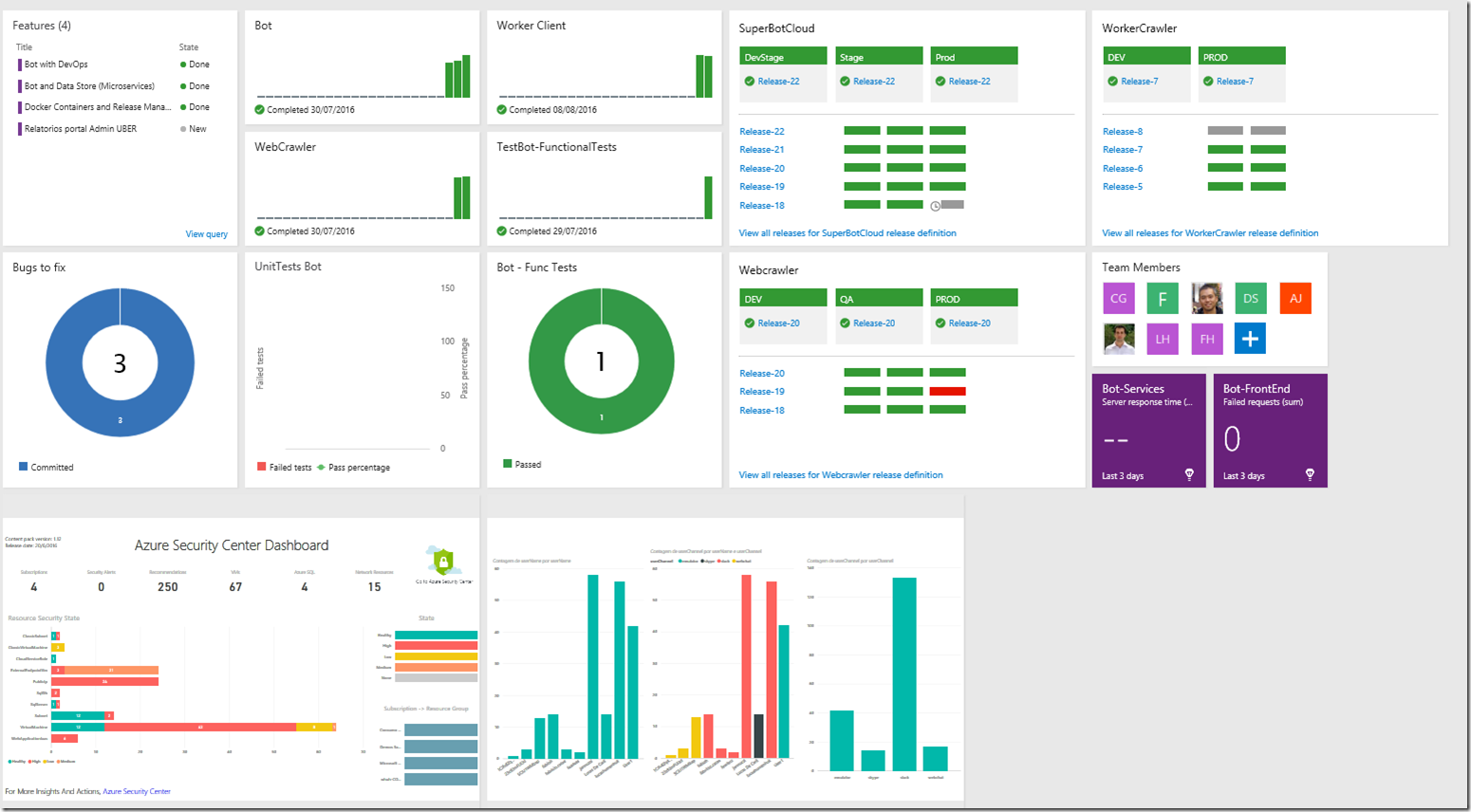View all releases for SuperBotCloud release definition
Screen dimensions: 1471x812
point(847,233)
